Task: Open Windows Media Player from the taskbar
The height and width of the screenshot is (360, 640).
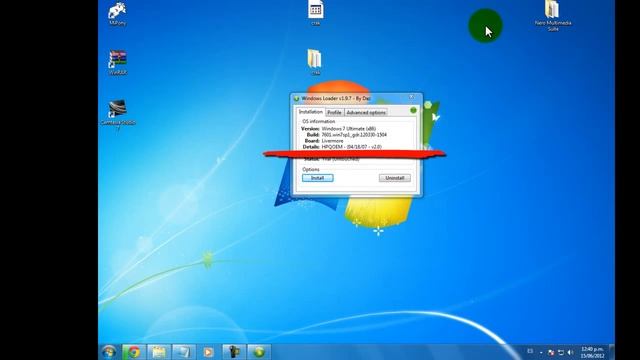Action: [208, 352]
